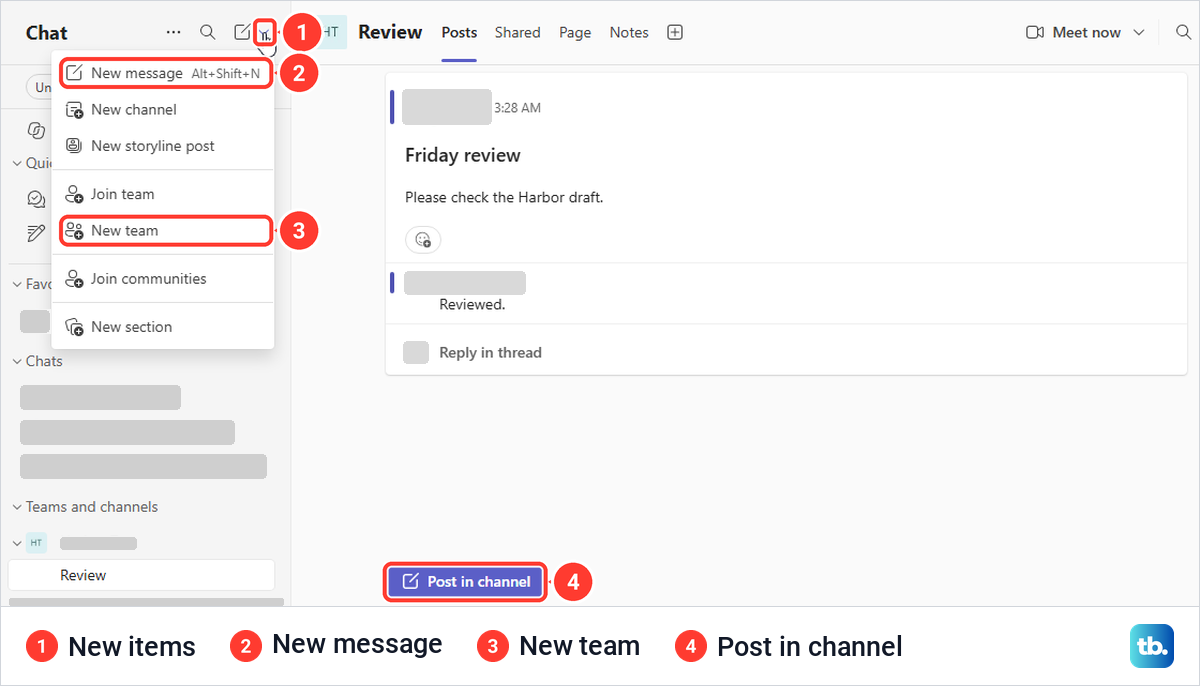
Task: Select Join communities menu entry
Action: point(163,278)
